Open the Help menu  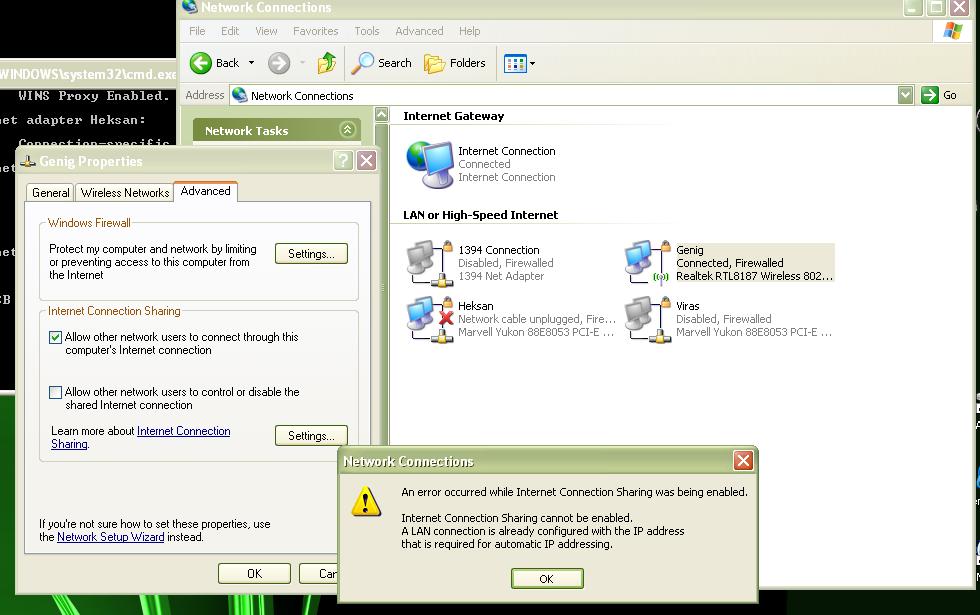click(469, 31)
